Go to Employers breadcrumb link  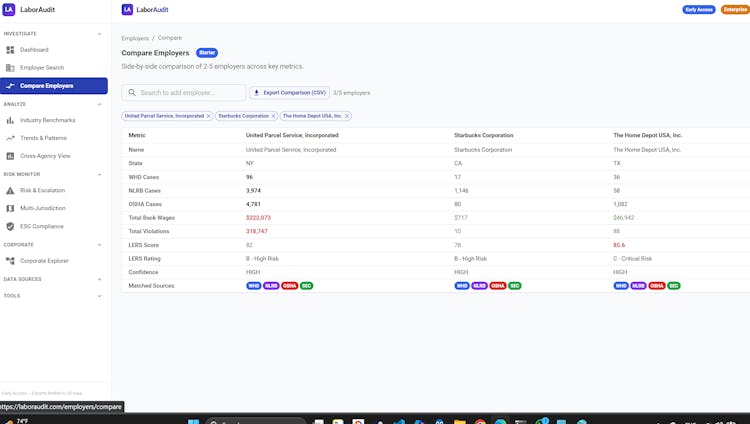pos(135,38)
